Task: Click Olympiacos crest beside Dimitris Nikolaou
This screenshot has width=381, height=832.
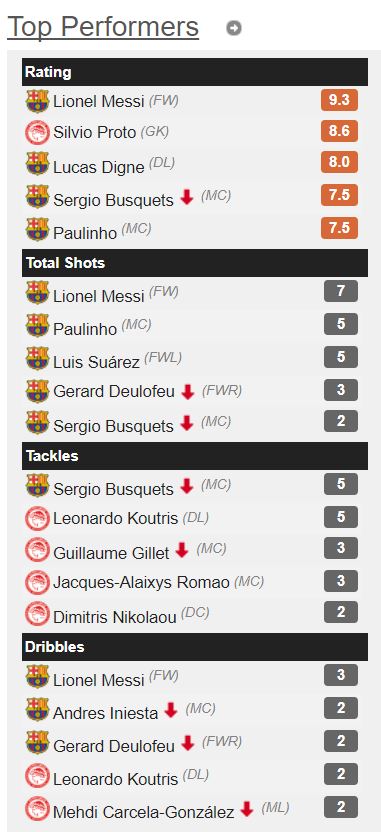Action: tap(37, 614)
